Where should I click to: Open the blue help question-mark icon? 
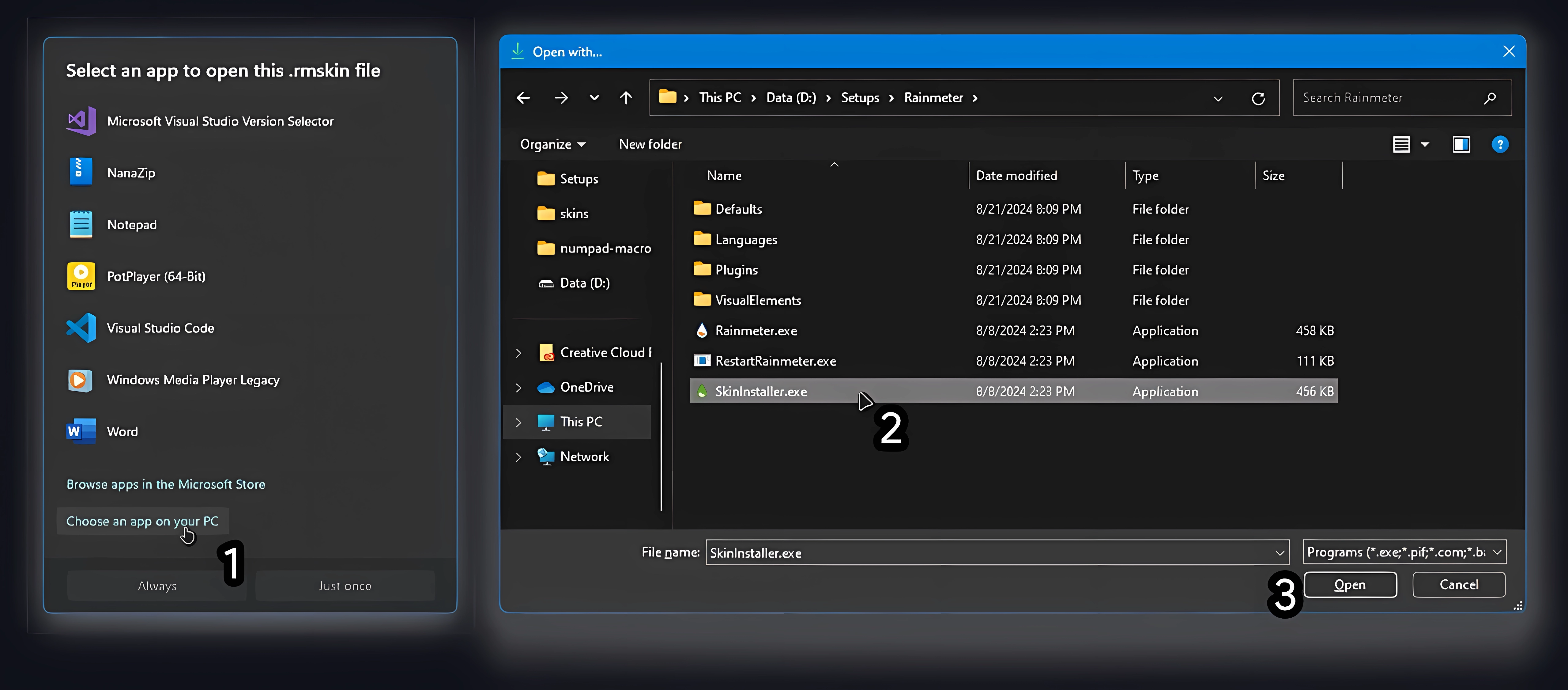click(1500, 144)
